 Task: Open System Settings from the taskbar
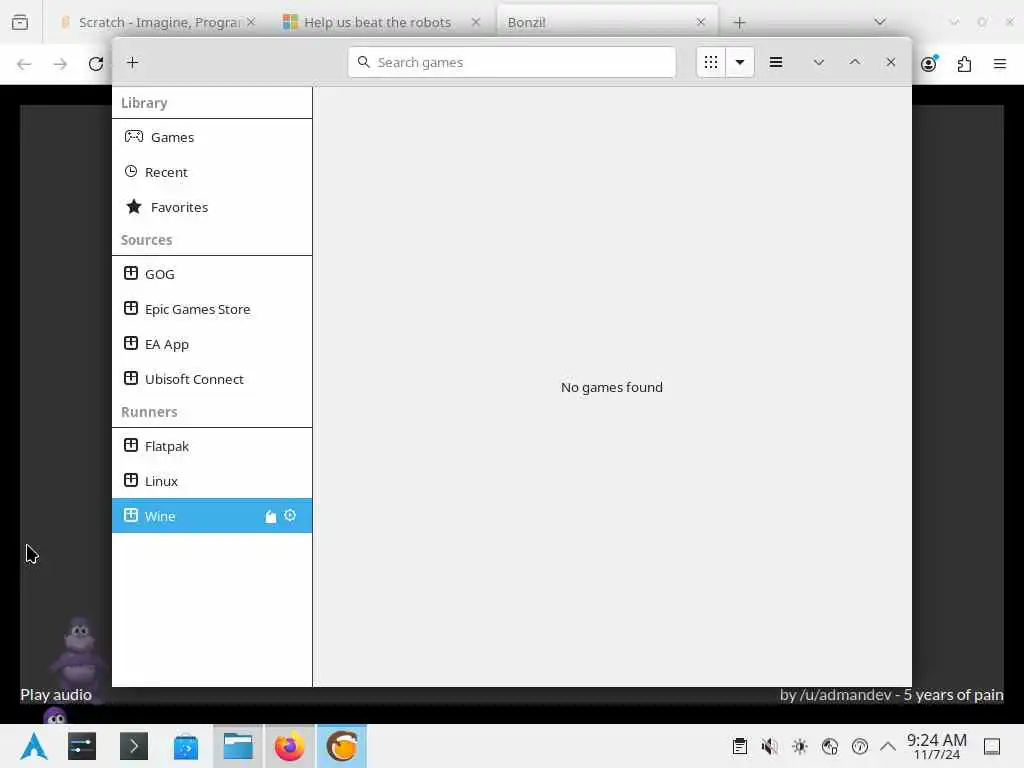coord(82,746)
